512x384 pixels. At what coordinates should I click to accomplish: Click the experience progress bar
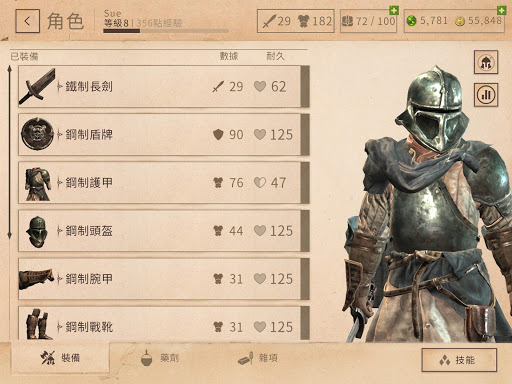point(166,31)
